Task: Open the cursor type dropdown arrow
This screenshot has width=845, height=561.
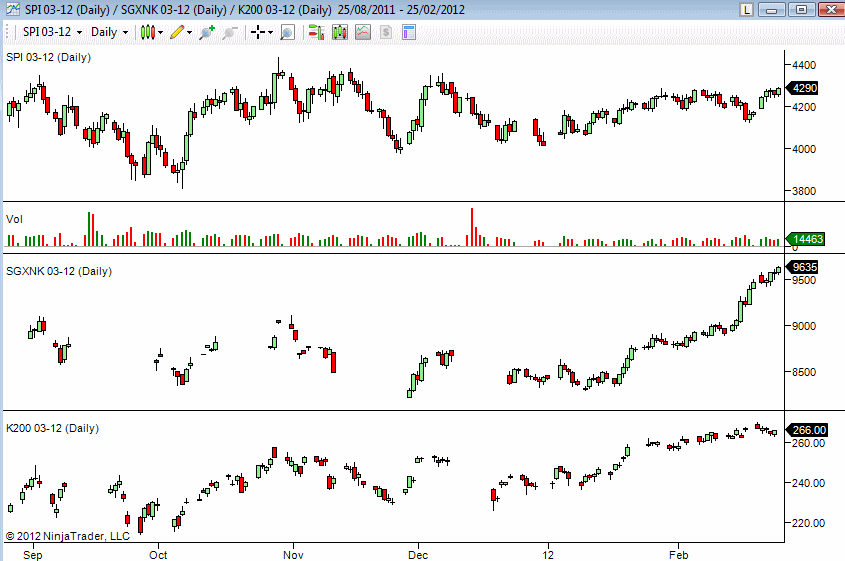Action: (271, 33)
